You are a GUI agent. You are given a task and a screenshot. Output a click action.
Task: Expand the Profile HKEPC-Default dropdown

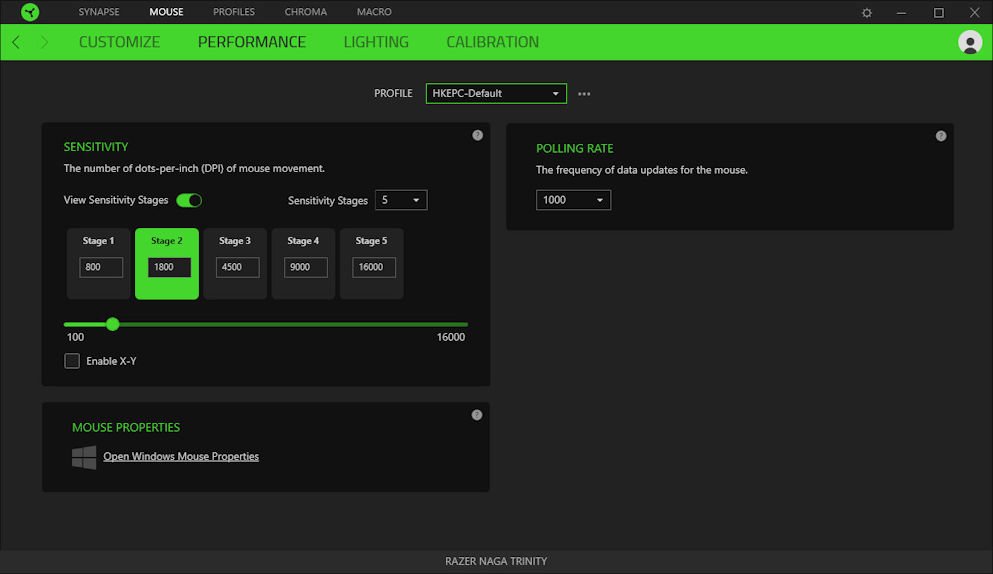click(x=496, y=93)
